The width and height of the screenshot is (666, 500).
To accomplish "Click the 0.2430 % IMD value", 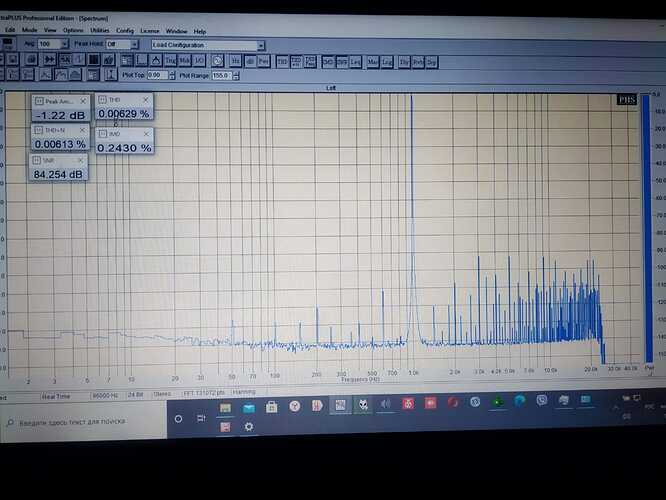I will coord(124,147).
